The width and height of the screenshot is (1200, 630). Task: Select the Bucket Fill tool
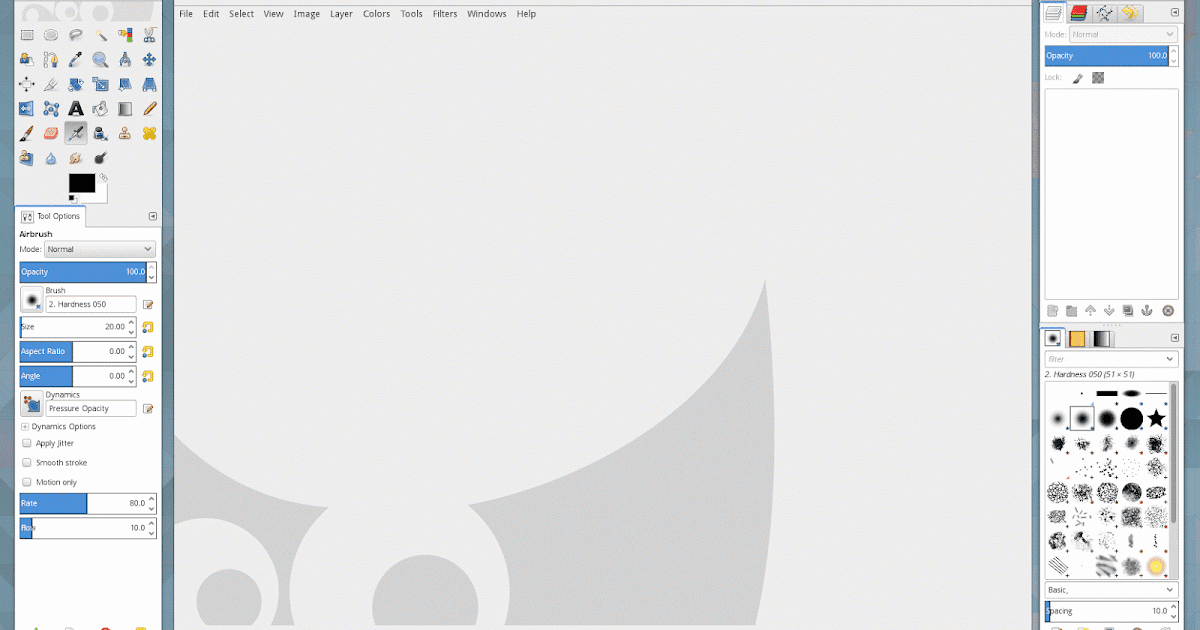pos(100,108)
